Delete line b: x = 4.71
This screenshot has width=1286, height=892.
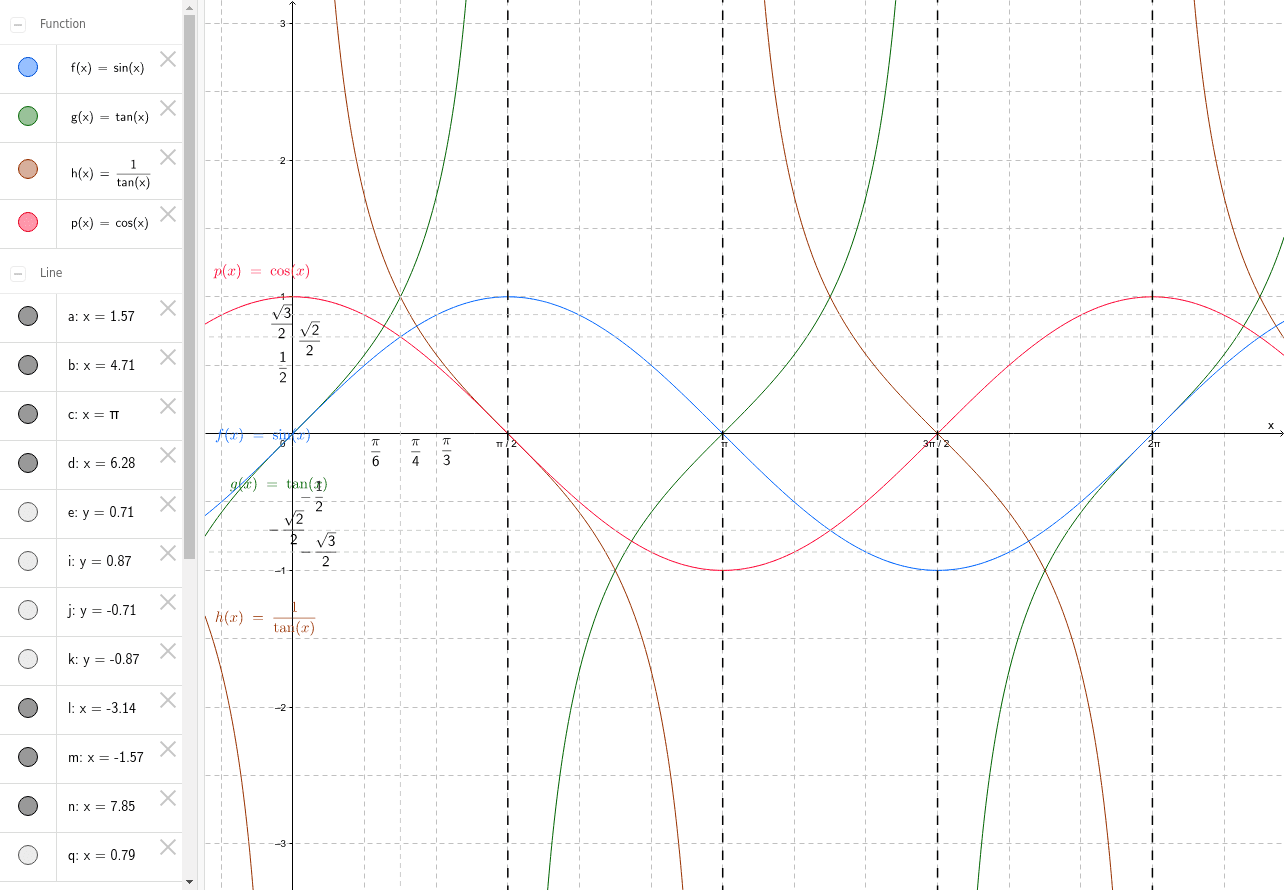(168, 357)
